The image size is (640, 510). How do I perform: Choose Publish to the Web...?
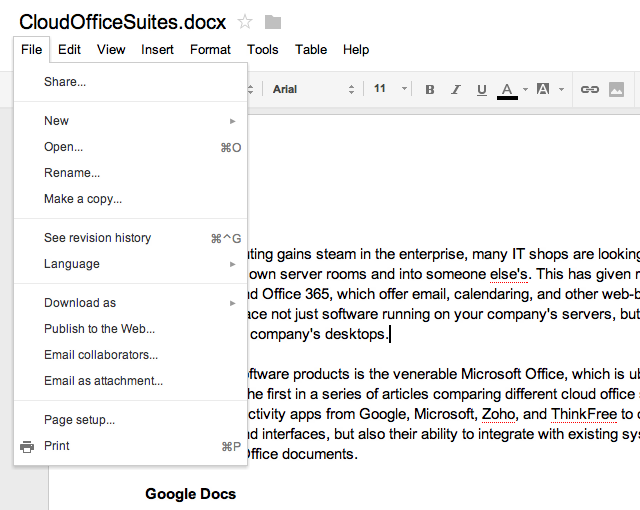pos(131,329)
